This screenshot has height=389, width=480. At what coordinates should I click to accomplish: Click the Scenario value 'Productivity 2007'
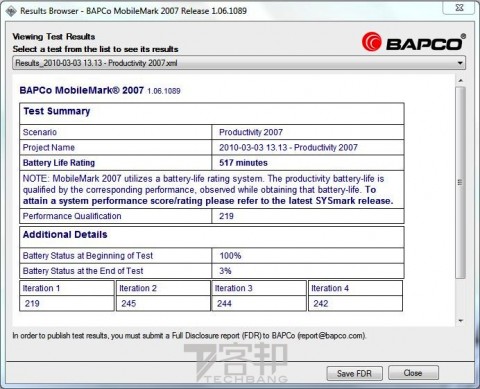251,132
